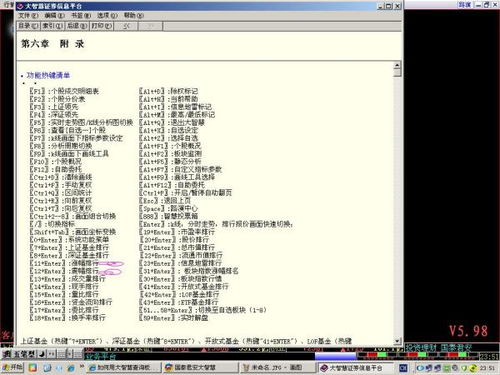
Task: Click the first blue system tray icon
Action: point(420,368)
